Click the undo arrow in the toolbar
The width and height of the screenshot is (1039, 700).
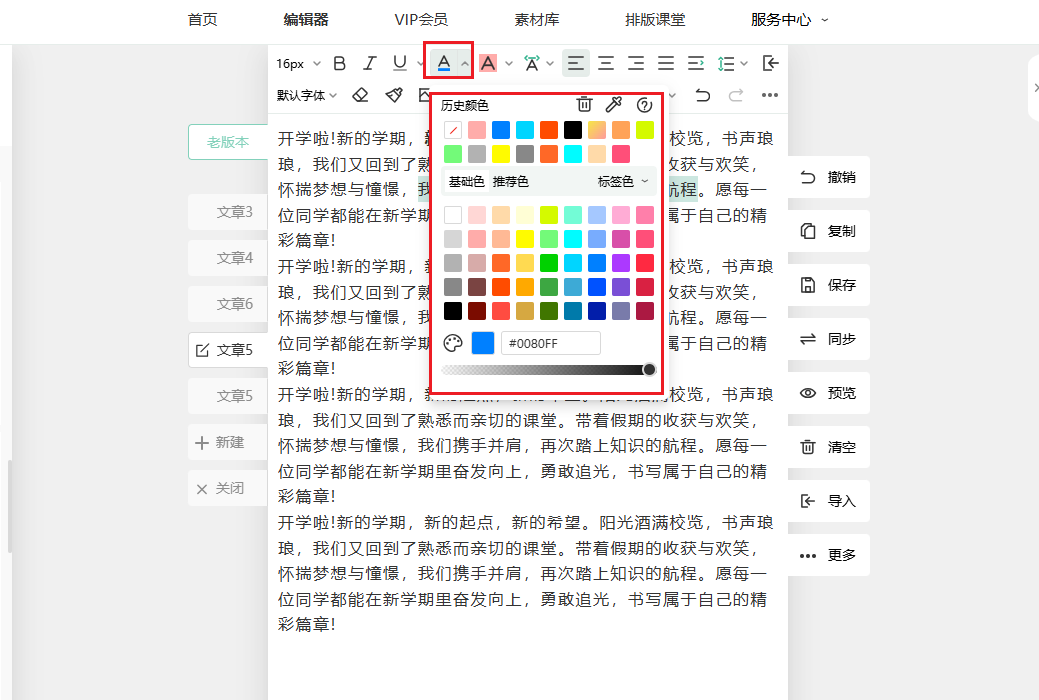[703, 95]
